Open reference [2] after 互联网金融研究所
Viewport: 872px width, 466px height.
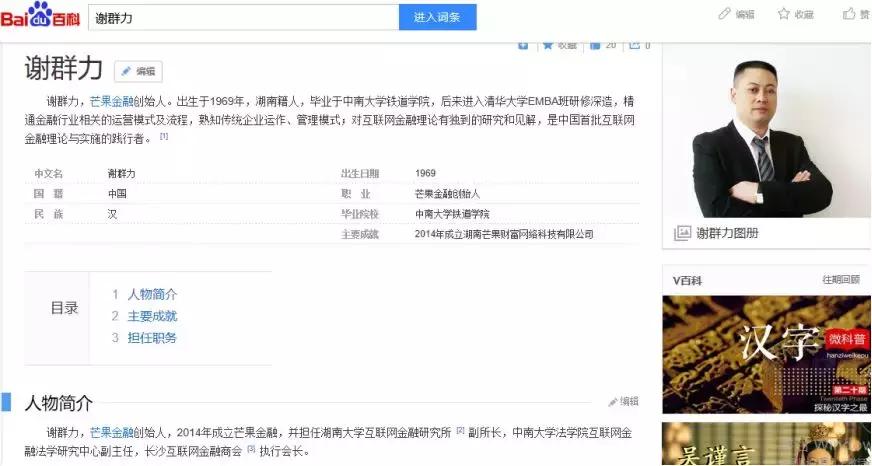460,430
